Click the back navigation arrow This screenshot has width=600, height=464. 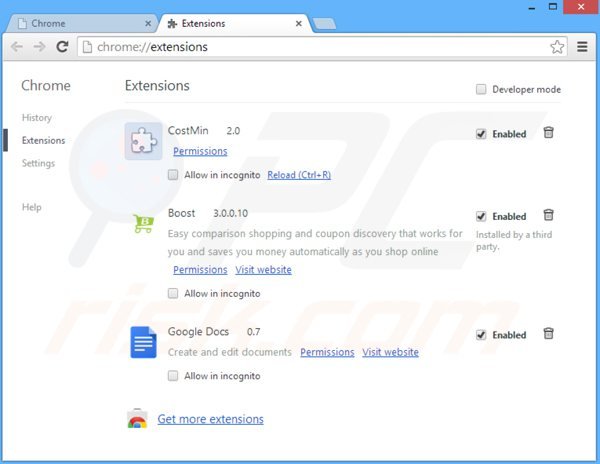coord(17,47)
